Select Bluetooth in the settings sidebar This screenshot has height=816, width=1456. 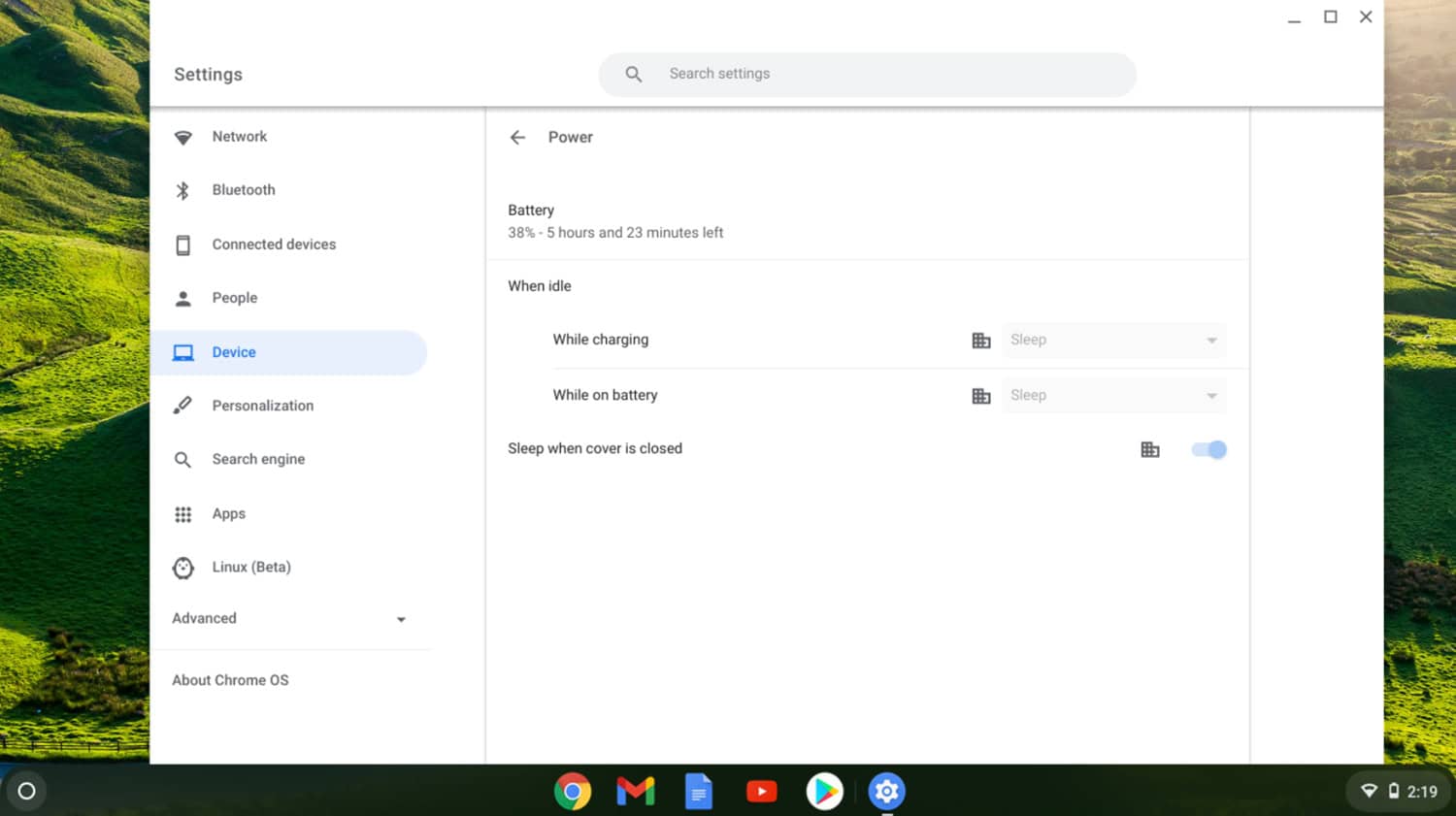(x=289, y=190)
